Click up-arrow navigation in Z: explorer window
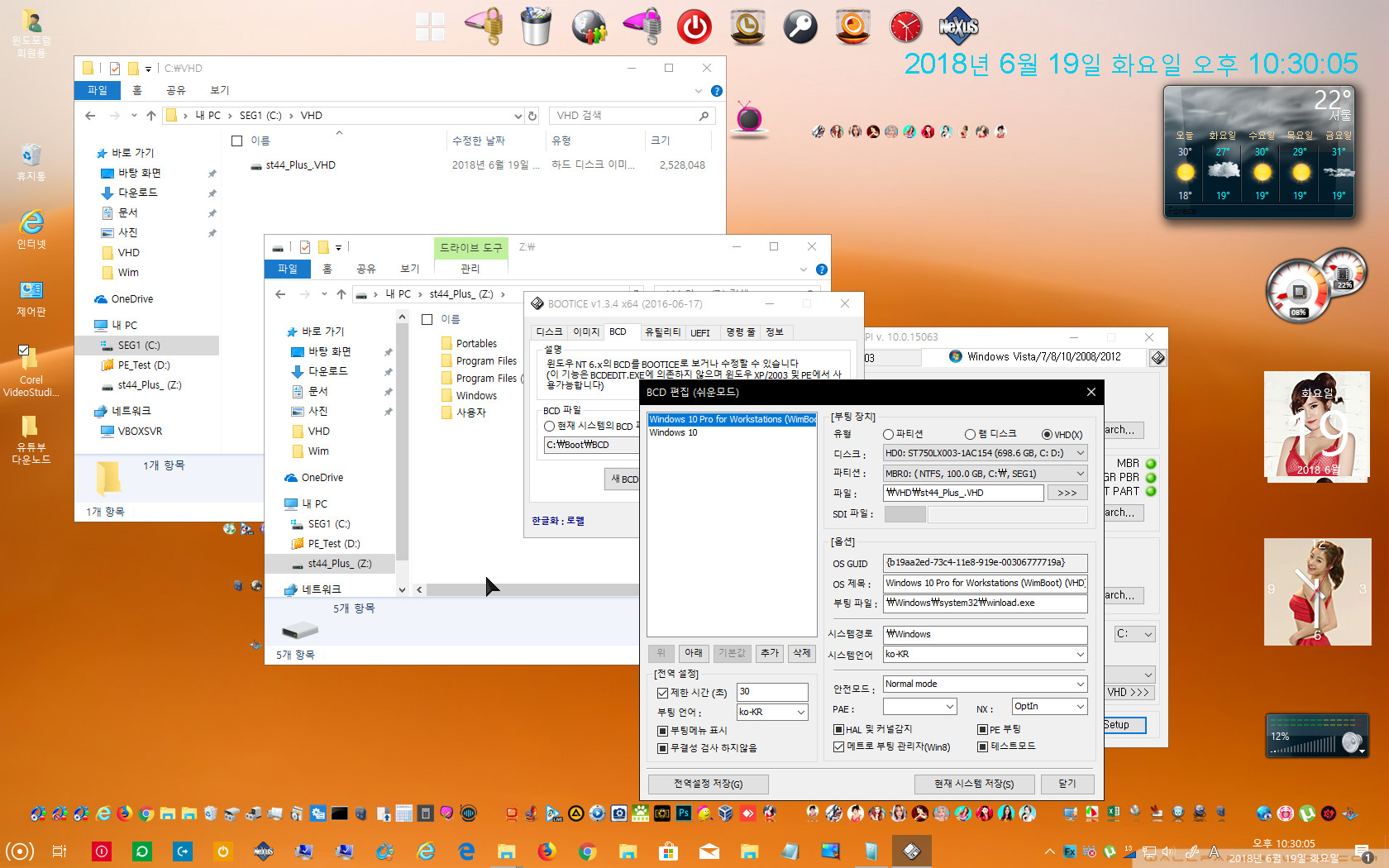 [x=341, y=294]
